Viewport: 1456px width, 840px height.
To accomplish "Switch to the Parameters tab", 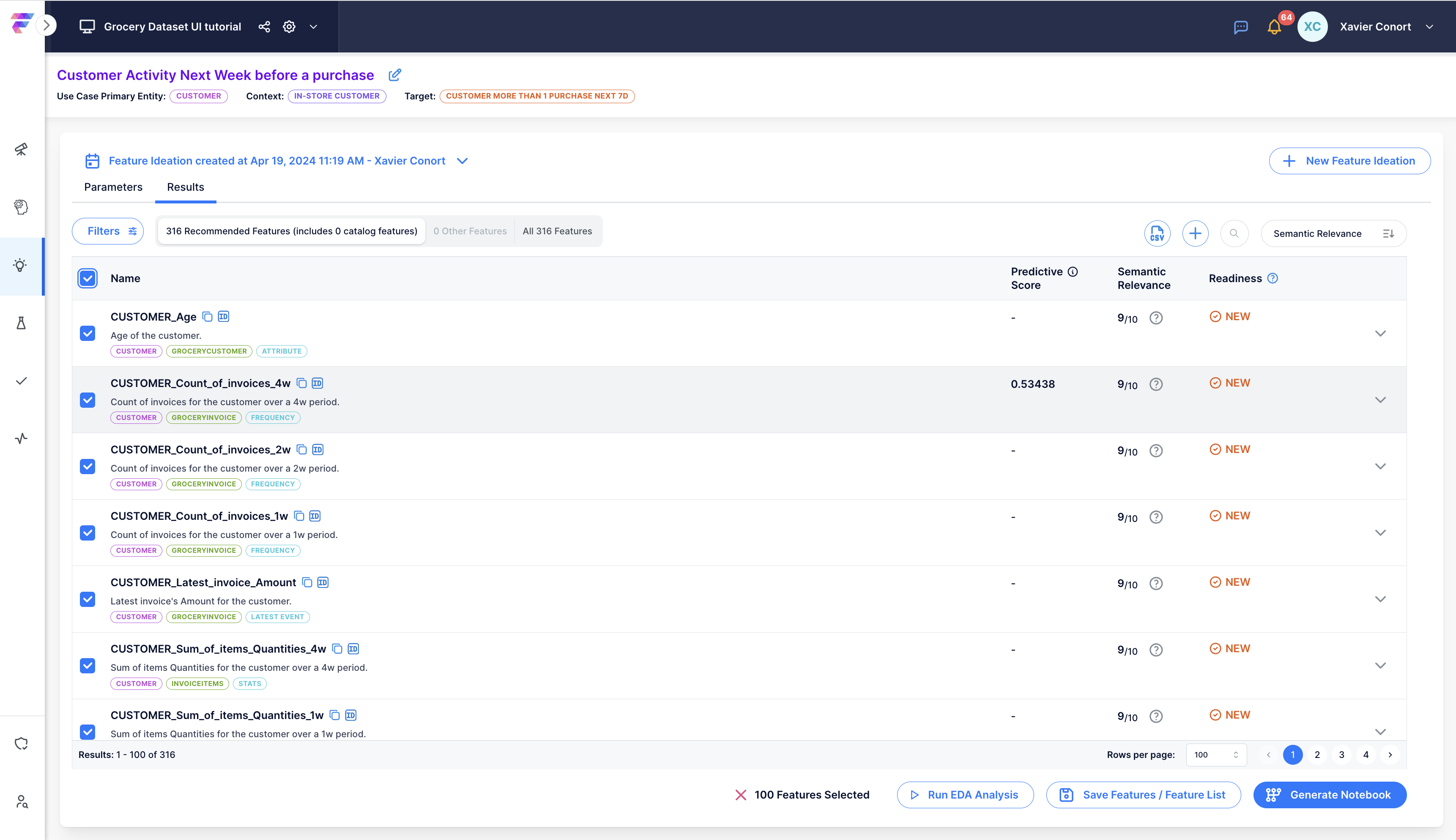I will coord(113,187).
